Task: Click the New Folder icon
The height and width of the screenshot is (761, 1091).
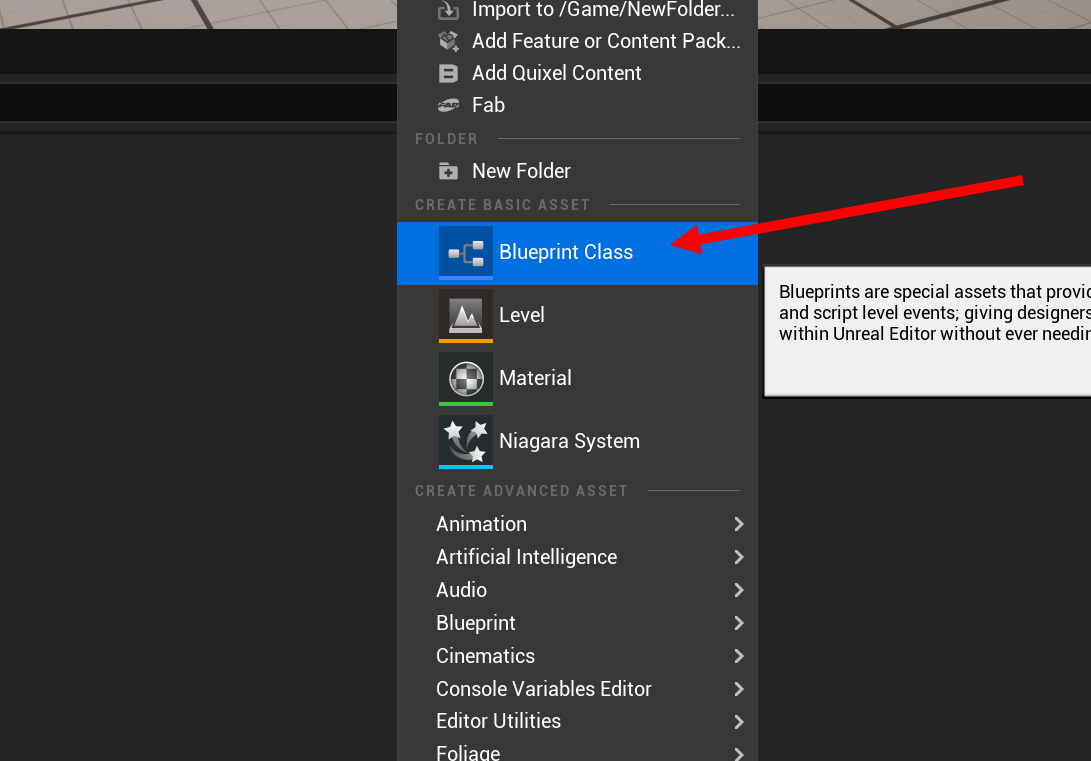Action: point(448,171)
